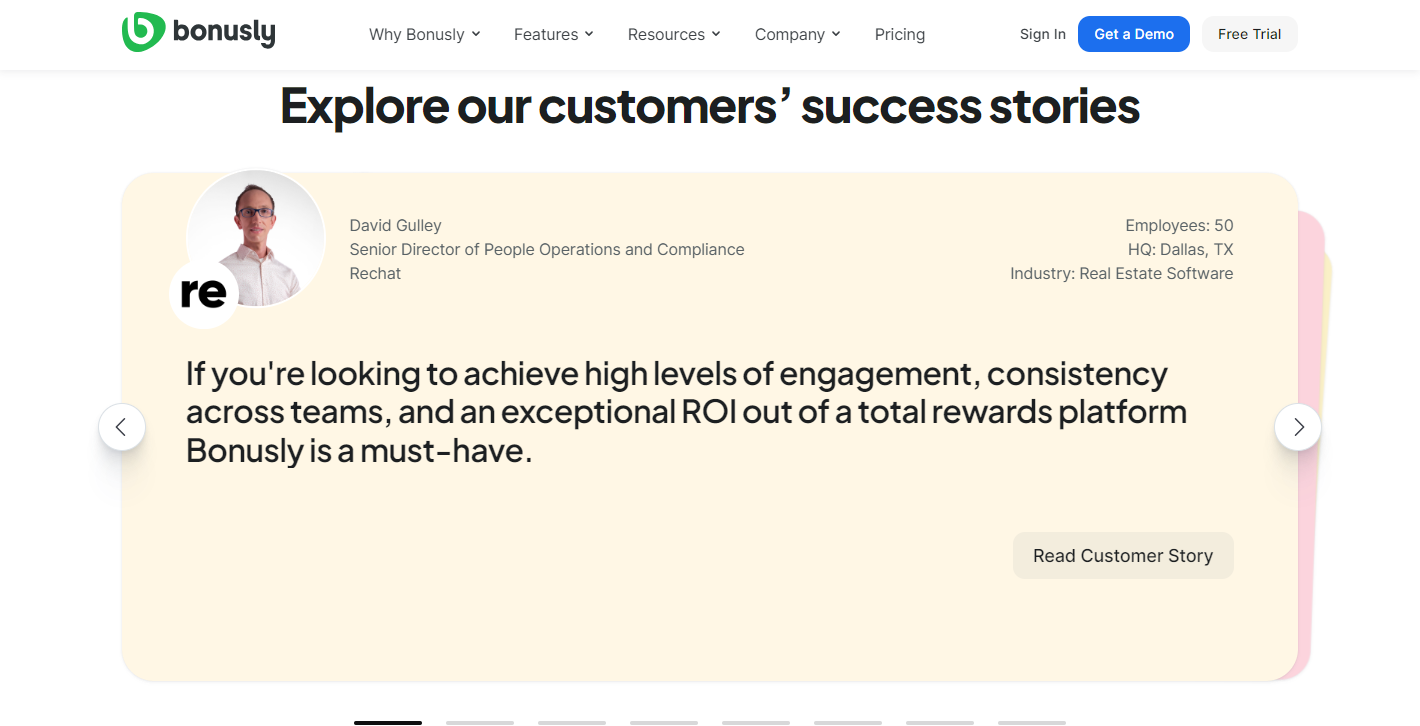Jump to the last carousel slide indicator
This screenshot has width=1420, height=726.
point(1032,722)
